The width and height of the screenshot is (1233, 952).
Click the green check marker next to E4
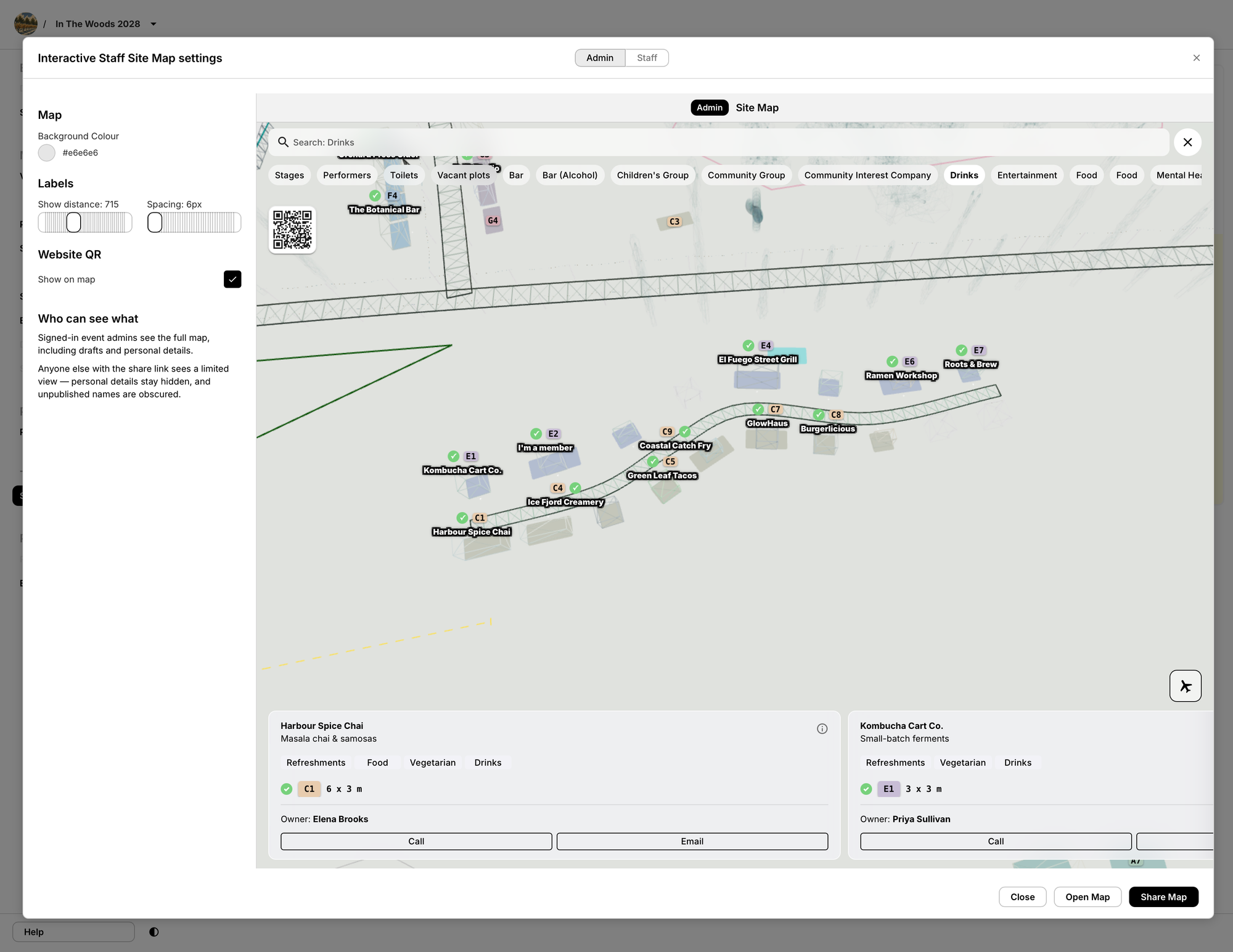pos(748,346)
